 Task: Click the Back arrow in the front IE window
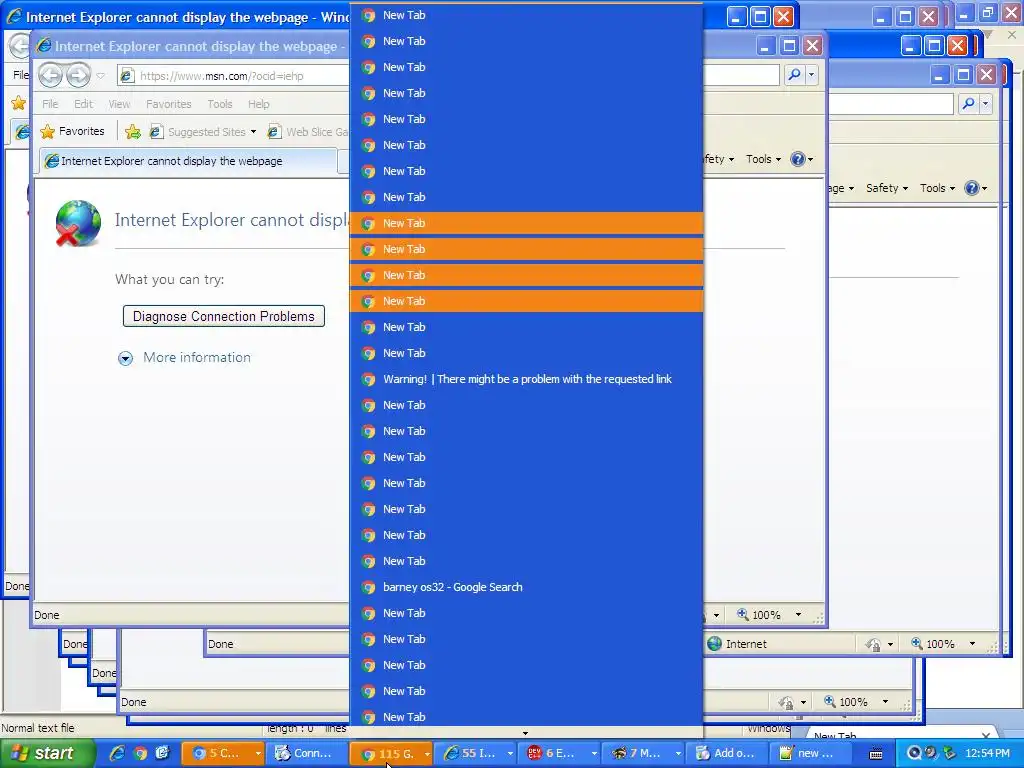[x=50, y=75]
